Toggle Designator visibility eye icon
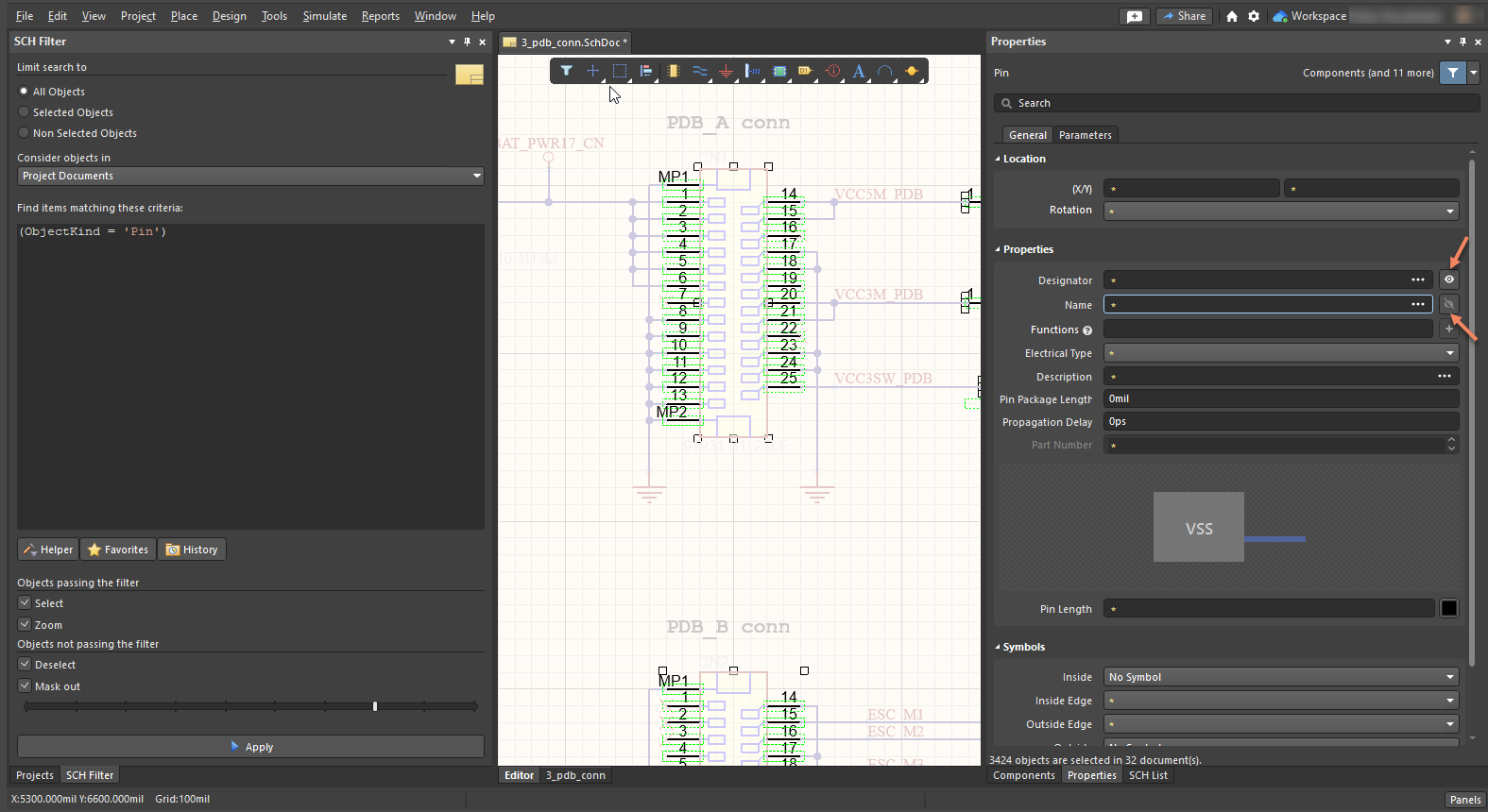The height and width of the screenshot is (812, 1488). click(x=1448, y=279)
